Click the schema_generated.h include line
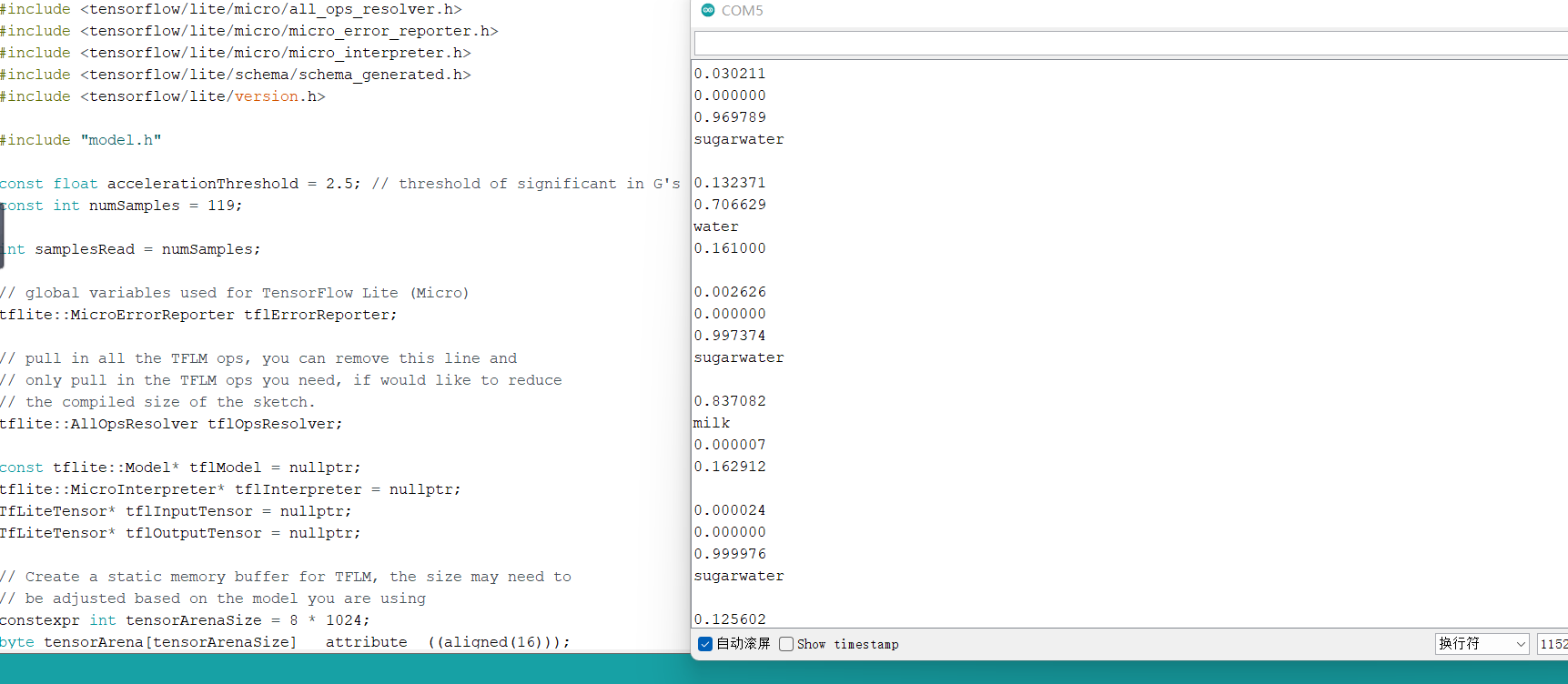The height and width of the screenshot is (684, 1568). (x=236, y=75)
